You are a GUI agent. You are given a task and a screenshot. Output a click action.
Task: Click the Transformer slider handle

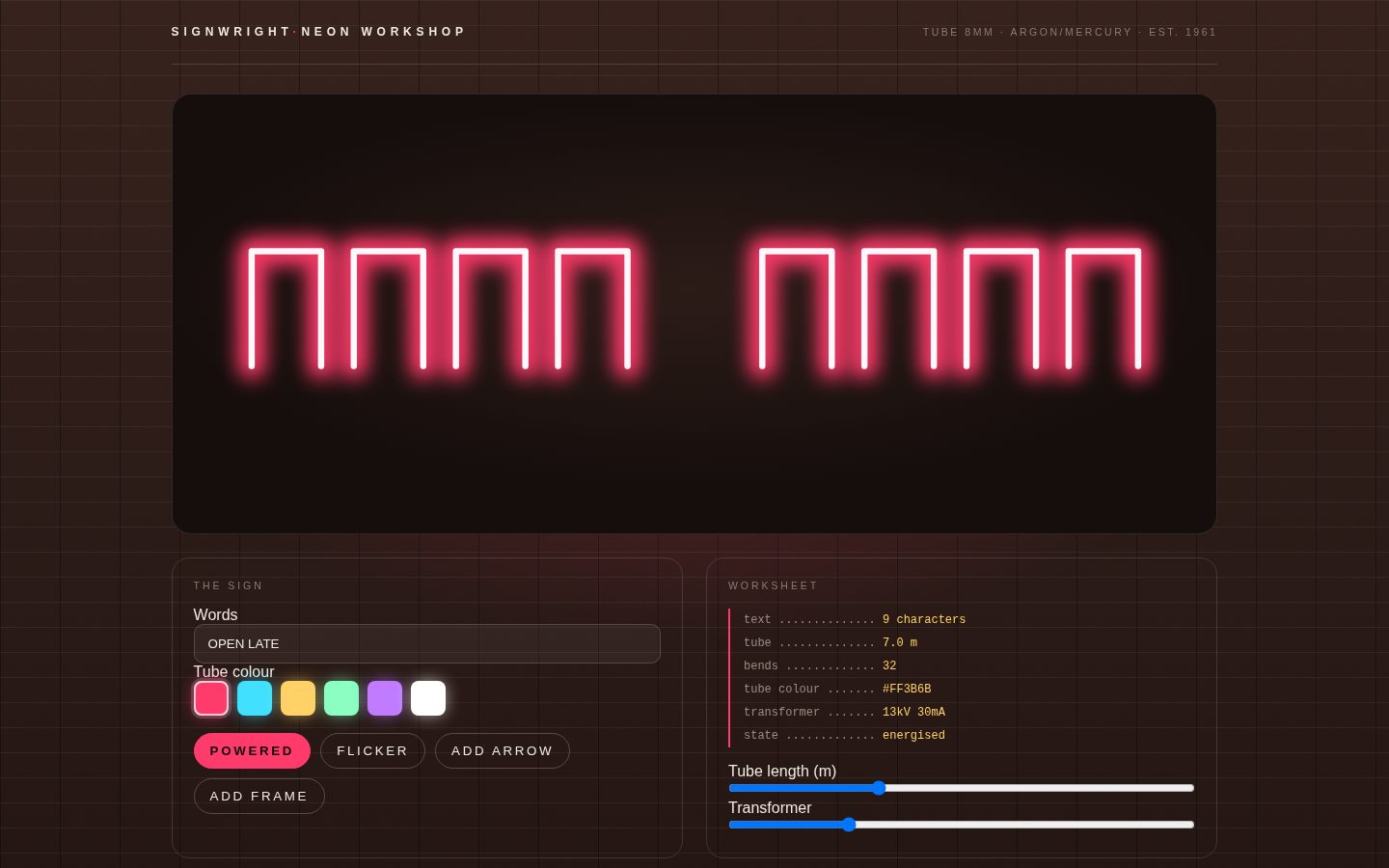click(849, 825)
